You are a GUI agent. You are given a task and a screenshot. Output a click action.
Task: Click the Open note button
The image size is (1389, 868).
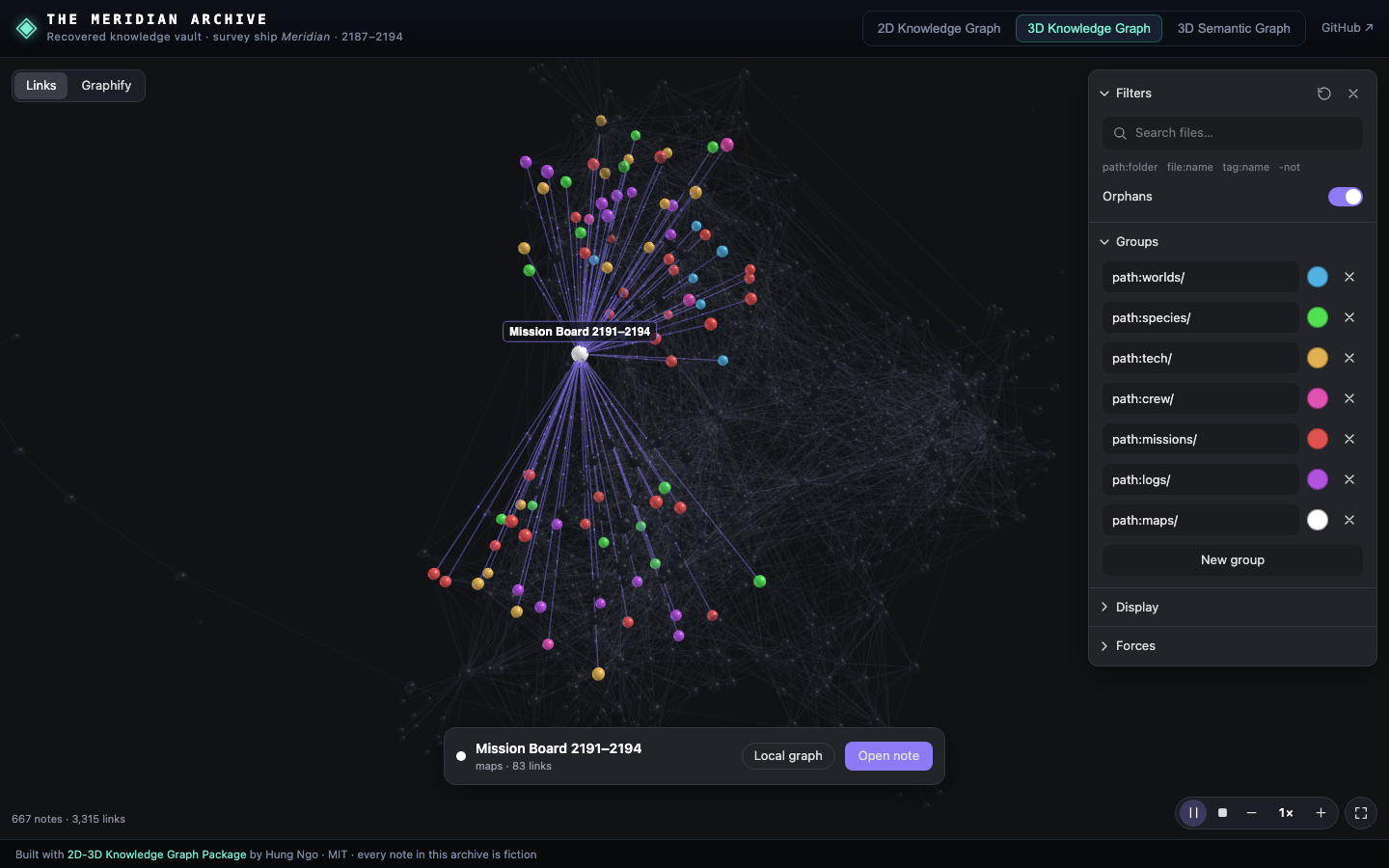pos(888,756)
